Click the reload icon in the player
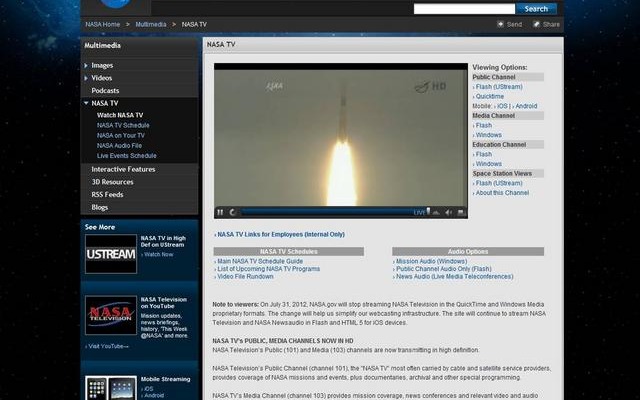This screenshot has height=400, width=640. 232,212
